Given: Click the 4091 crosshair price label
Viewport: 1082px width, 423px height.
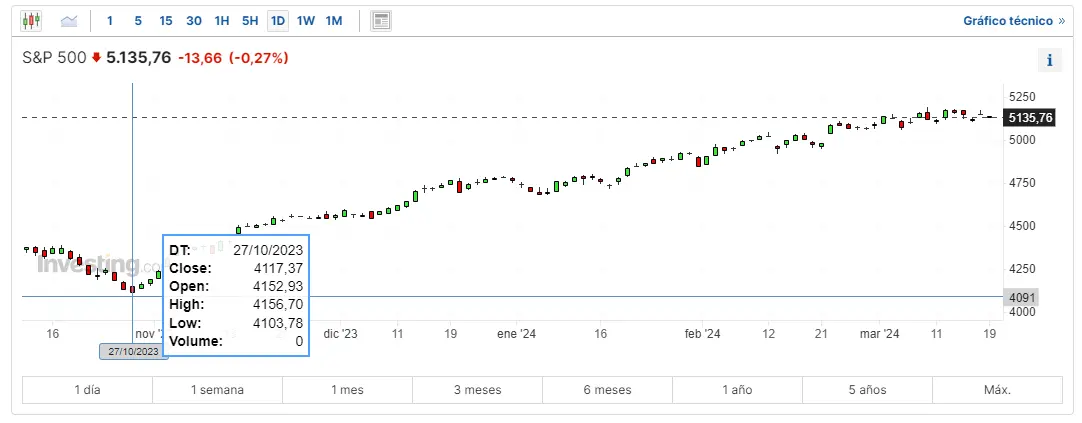Looking at the screenshot, I should (1021, 298).
